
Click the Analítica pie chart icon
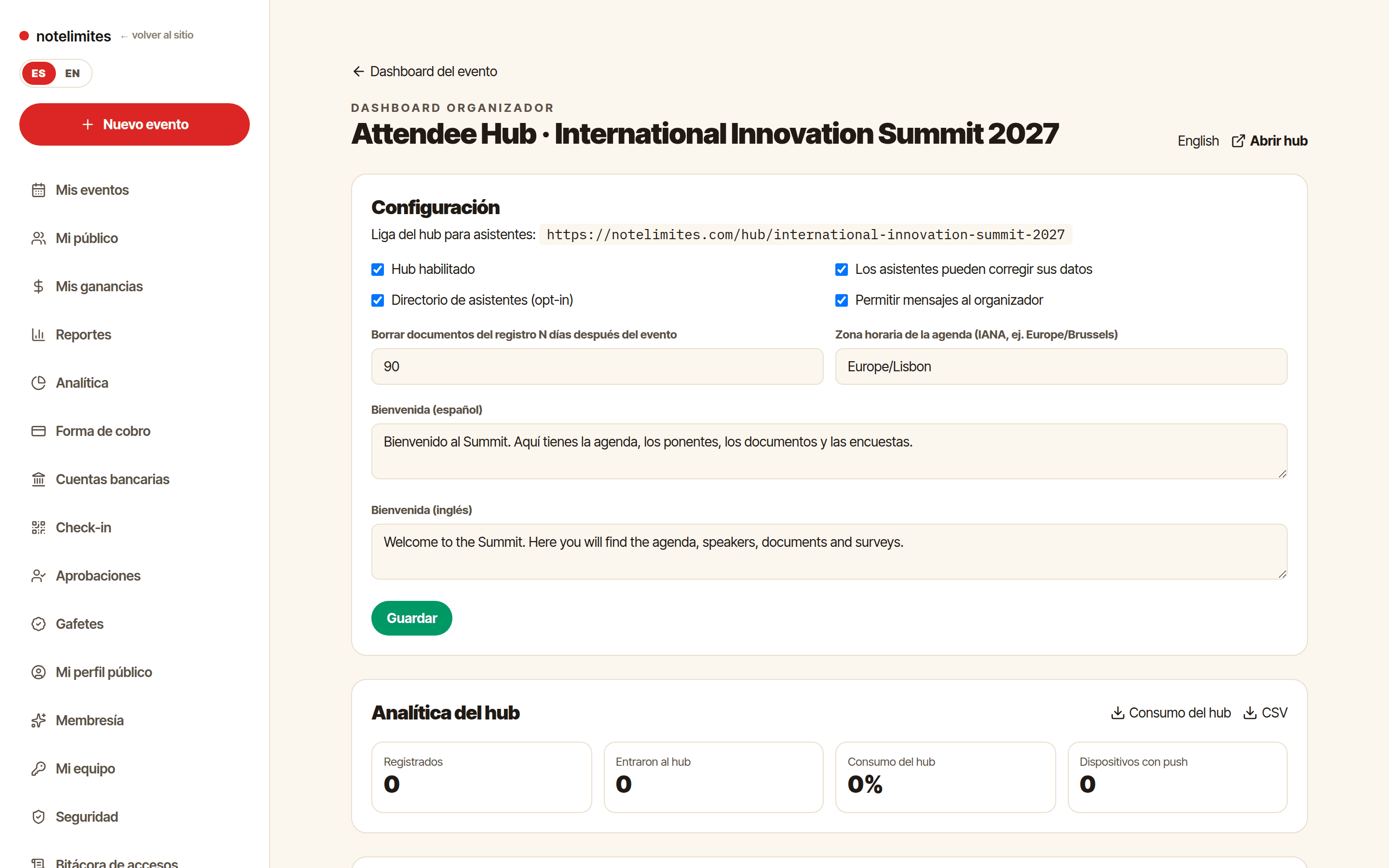(x=39, y=383)
